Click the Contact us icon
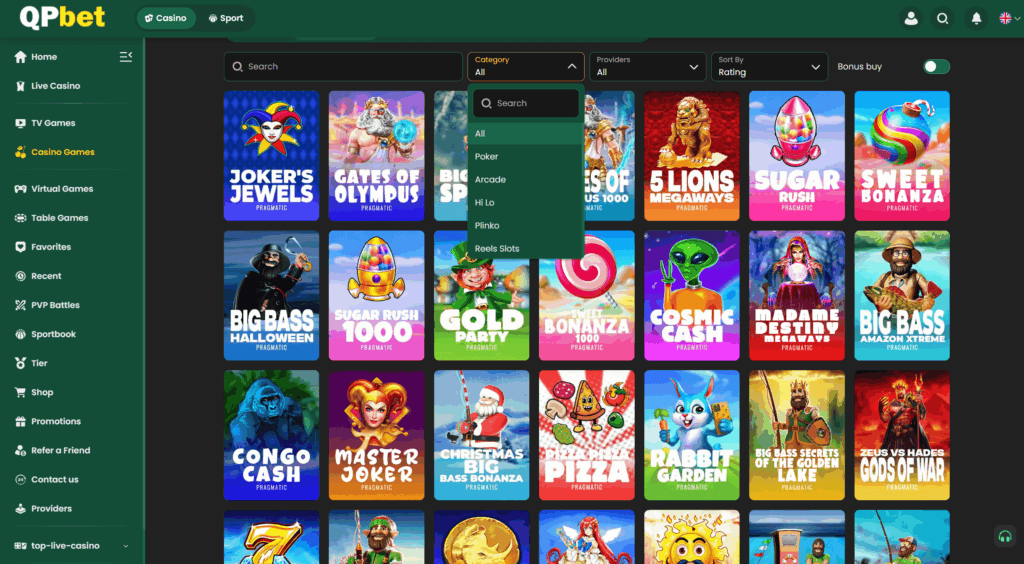 [20, 479]
